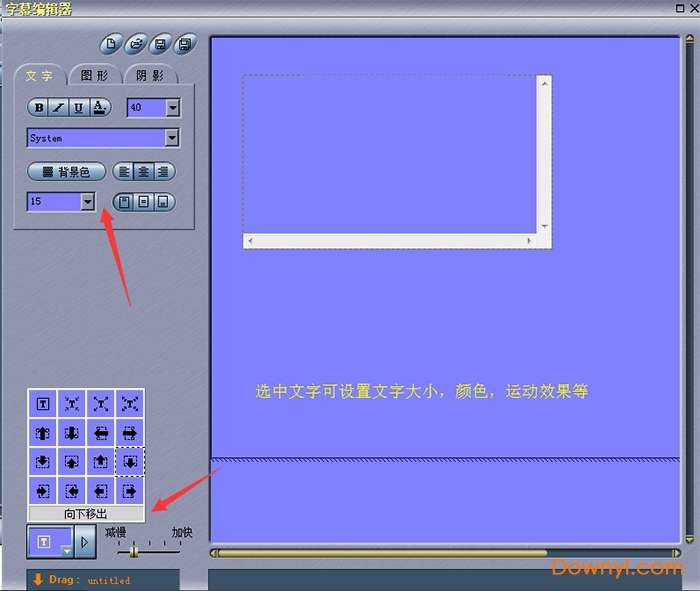Align text block to vertical middle
700x591 pixels.
144,202
